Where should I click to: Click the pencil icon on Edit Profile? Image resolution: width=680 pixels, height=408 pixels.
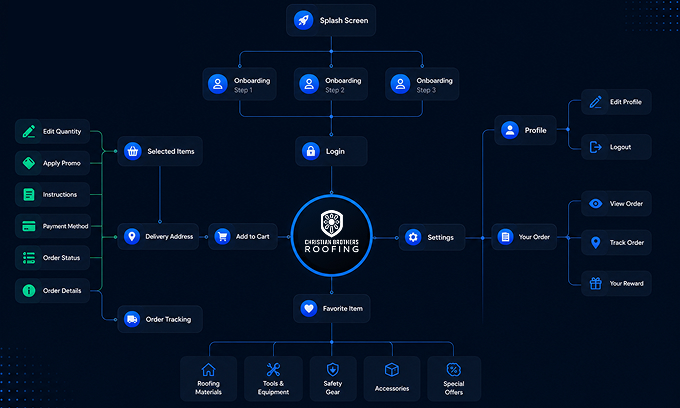point(595,102)
